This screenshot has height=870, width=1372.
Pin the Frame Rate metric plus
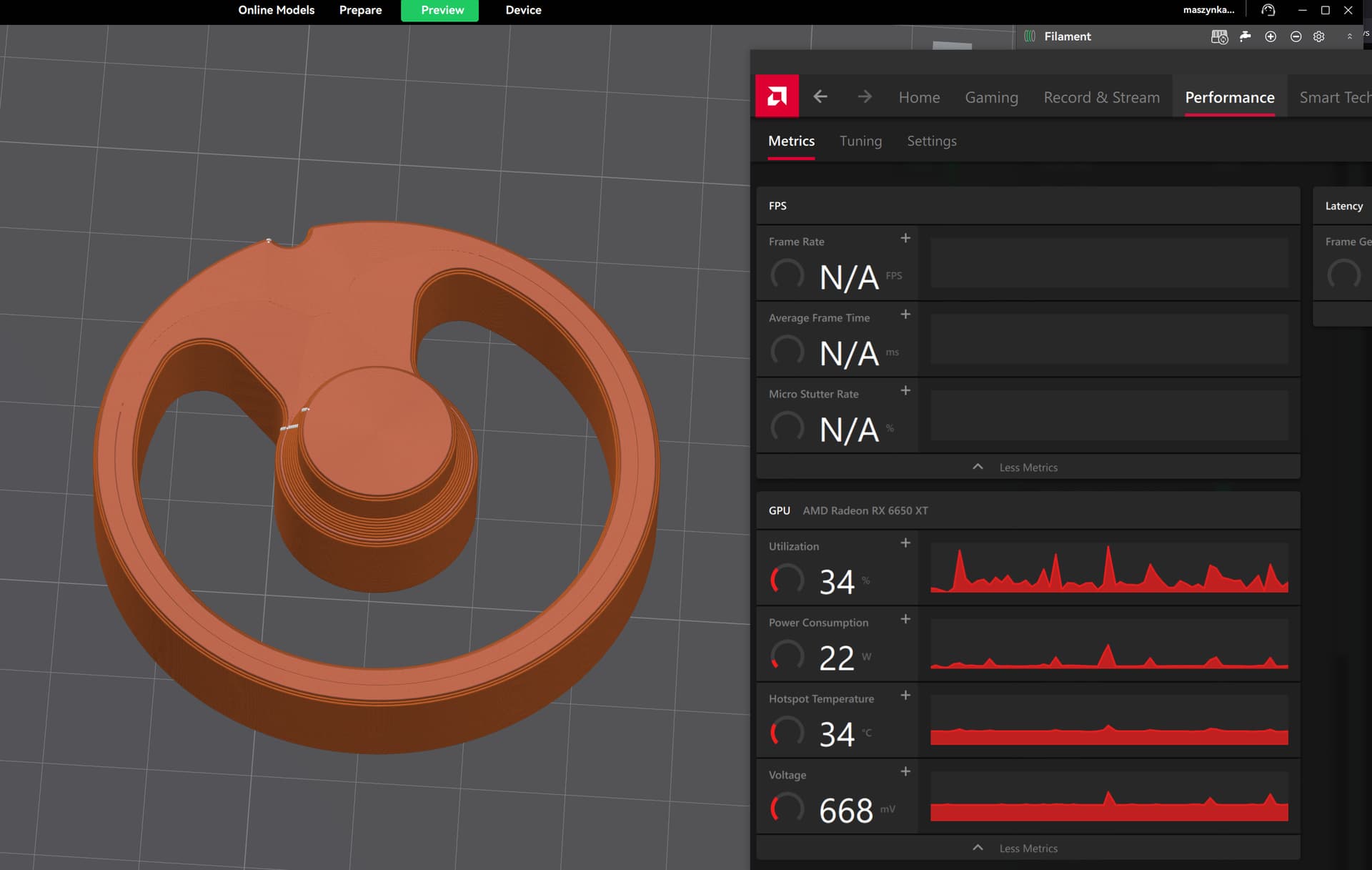point(905,238)
